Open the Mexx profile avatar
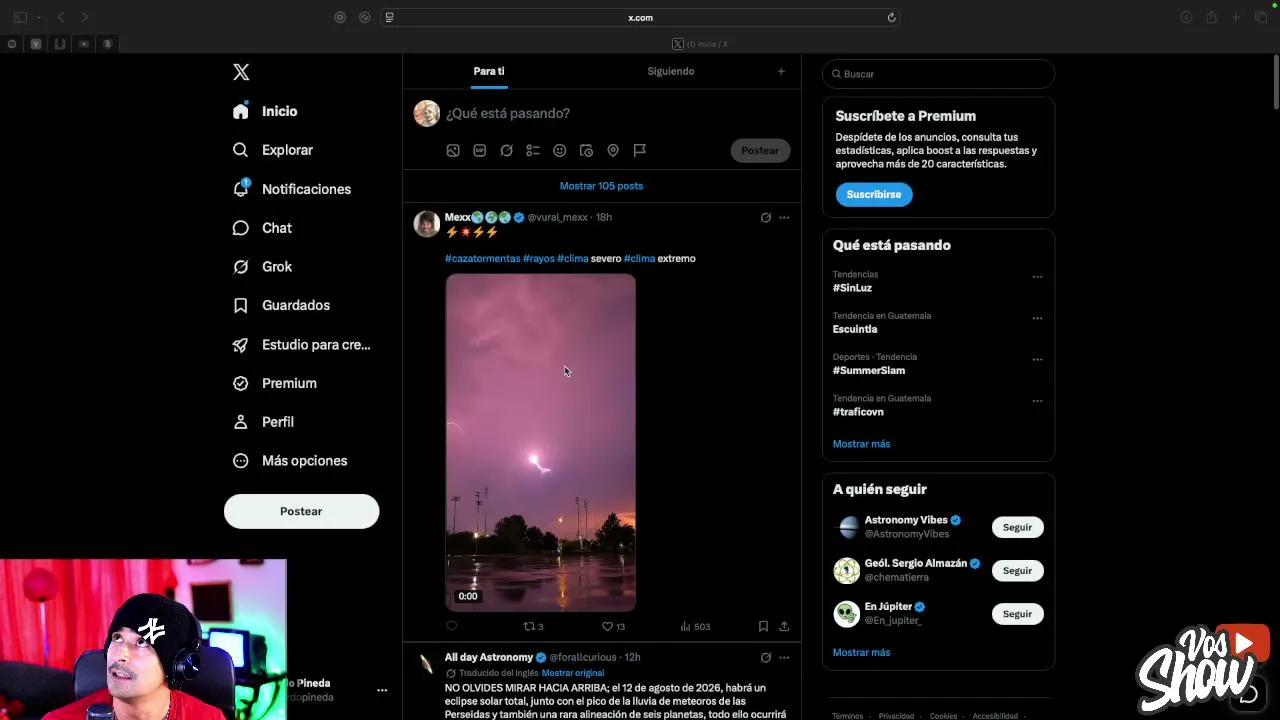Viewport: 1280px width, 720px height. (x=427, y=224)
